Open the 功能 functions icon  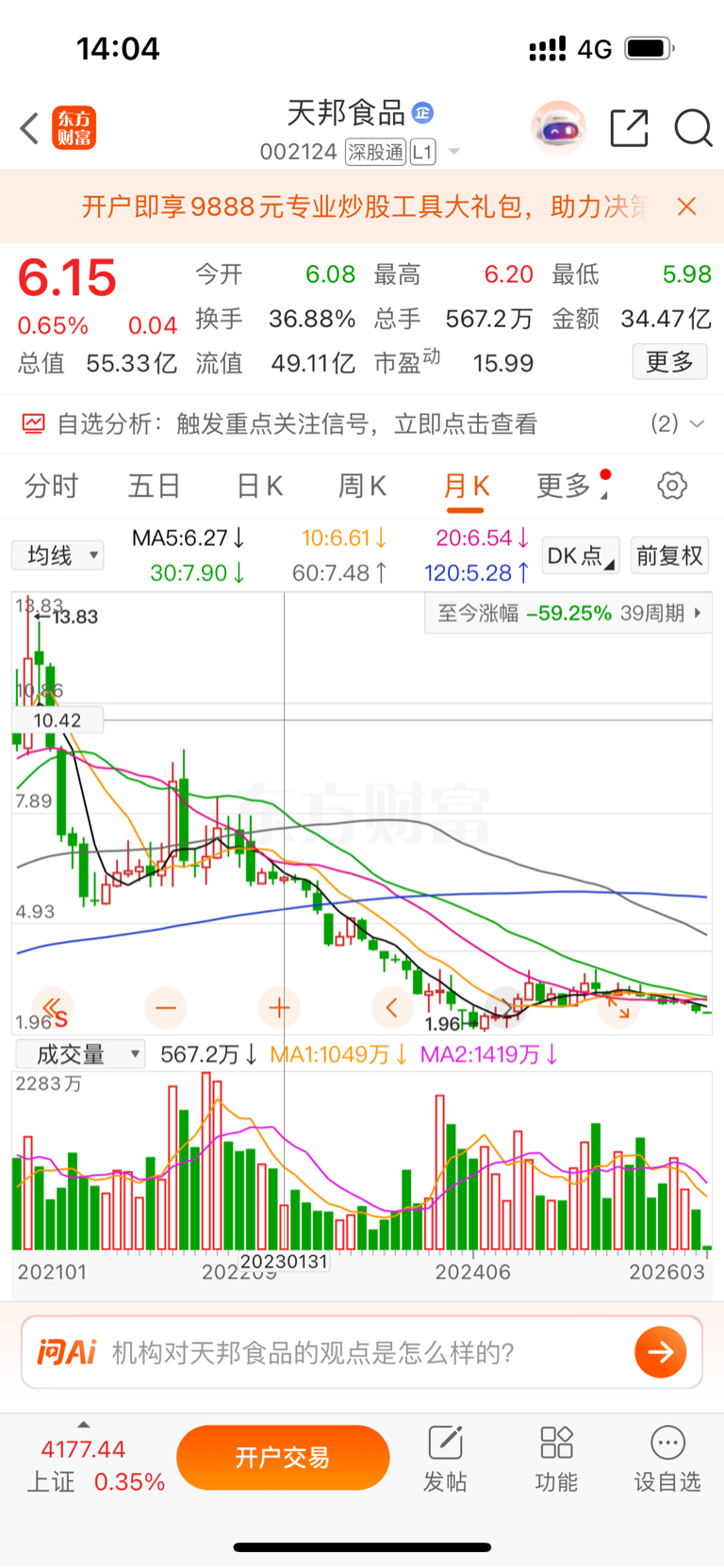[556, 1443]
